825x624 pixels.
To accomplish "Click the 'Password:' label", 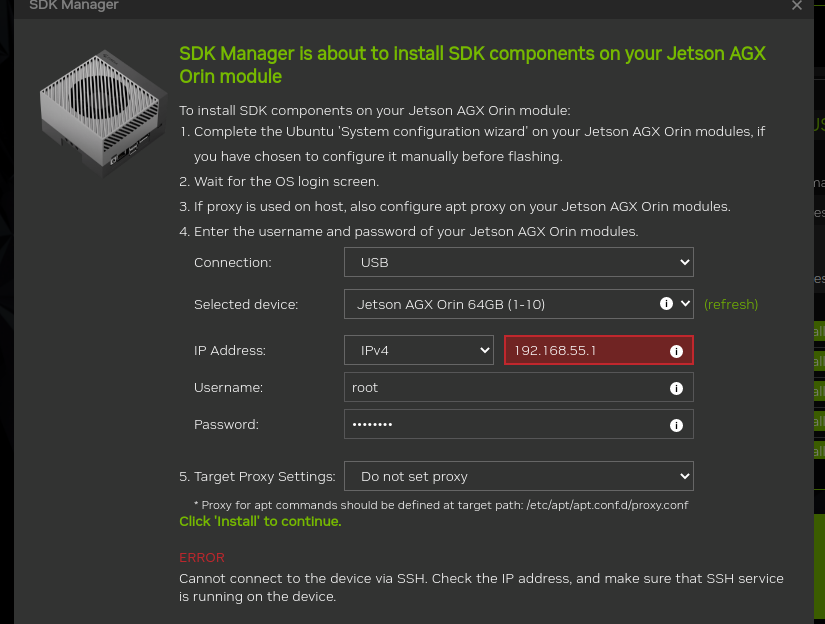I will point(226,425).
